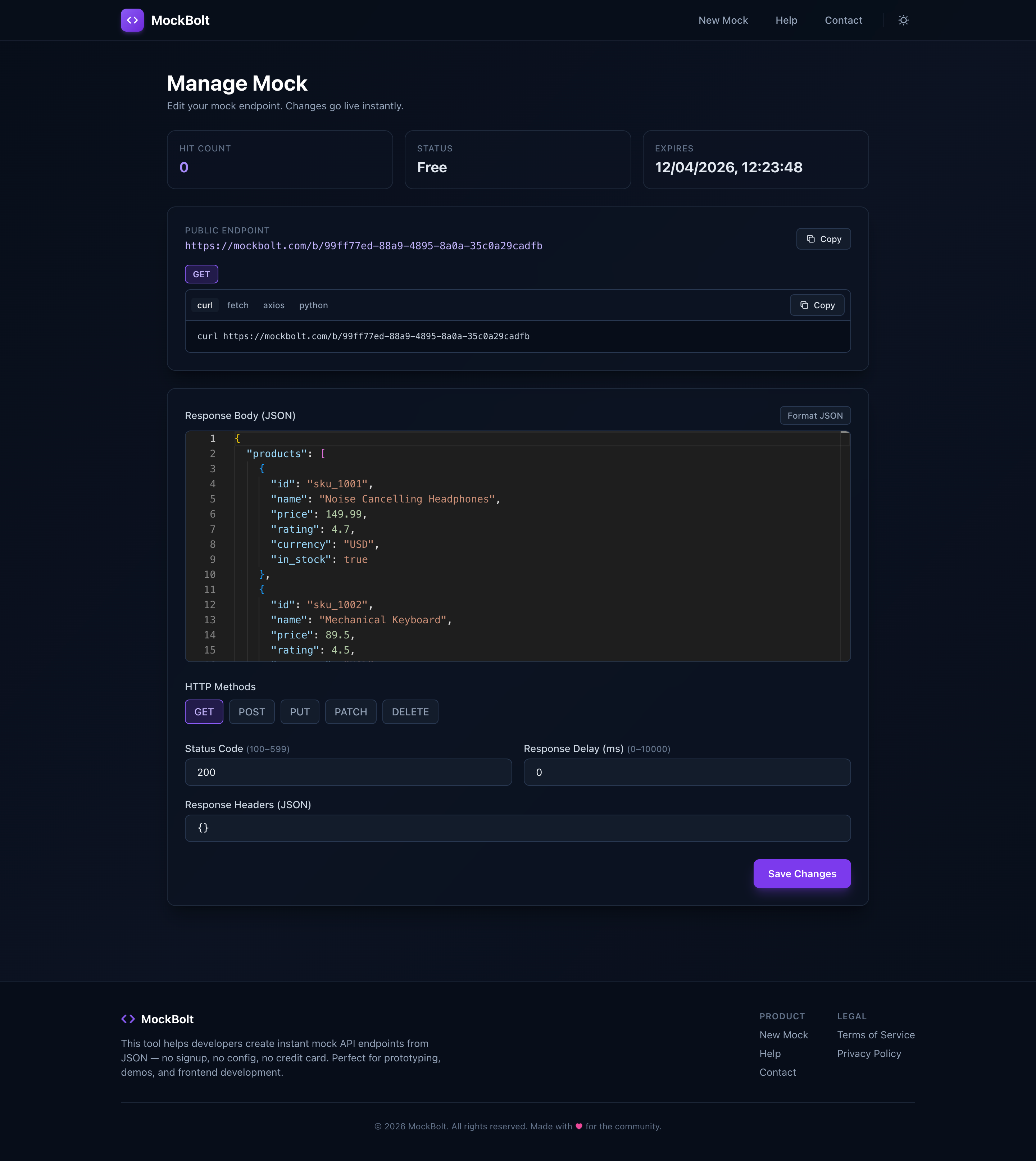Image resolution: width=1036 pixels, height=1161 pixels.
Task: Toggle light/dark theme sun icon
Action: (903, 21)
